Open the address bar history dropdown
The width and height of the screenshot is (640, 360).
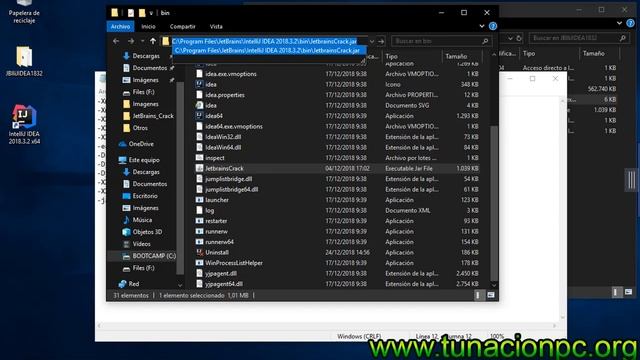click(371, 41)
